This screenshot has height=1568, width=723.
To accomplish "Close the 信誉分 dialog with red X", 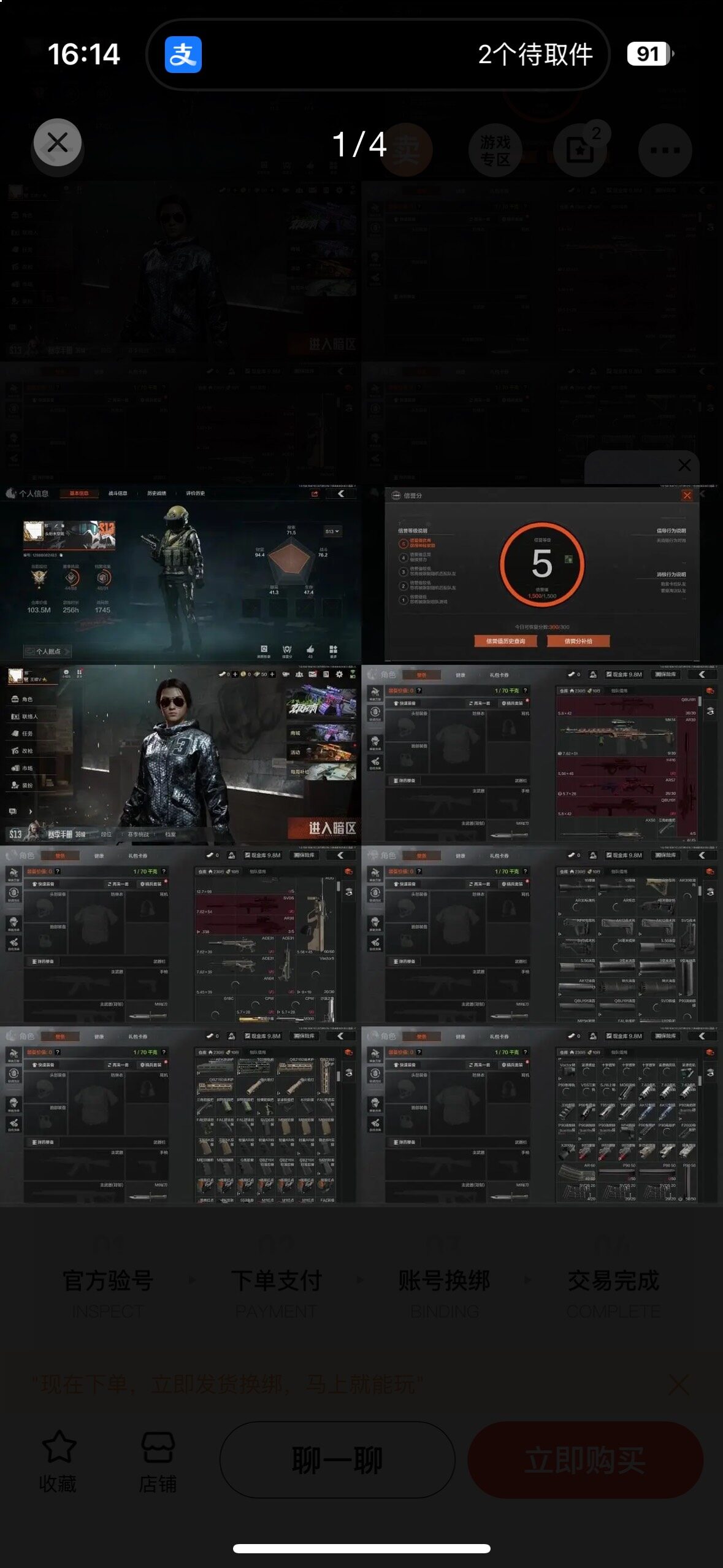I will 687,495.
